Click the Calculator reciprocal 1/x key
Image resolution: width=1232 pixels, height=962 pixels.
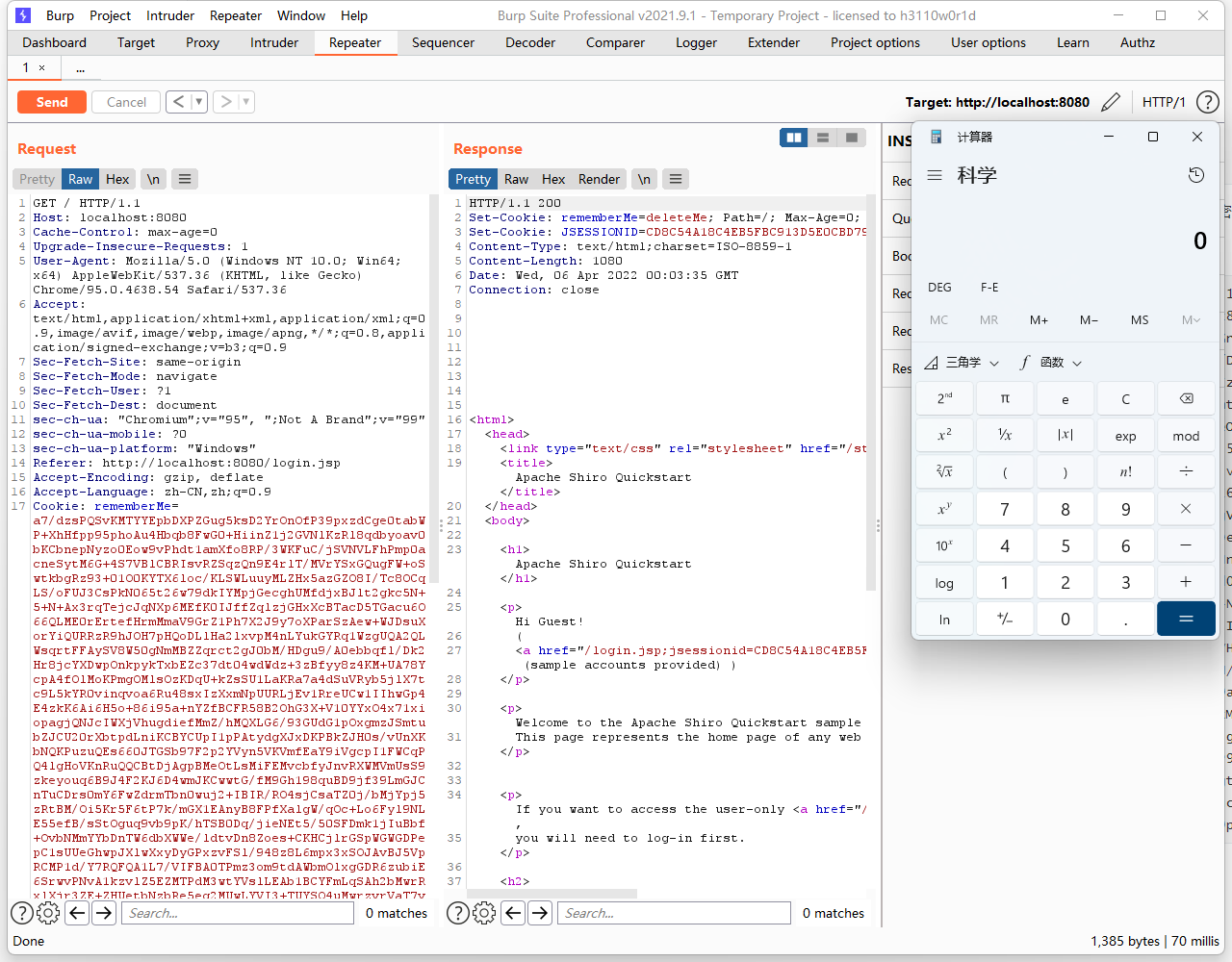(1005, 435)
